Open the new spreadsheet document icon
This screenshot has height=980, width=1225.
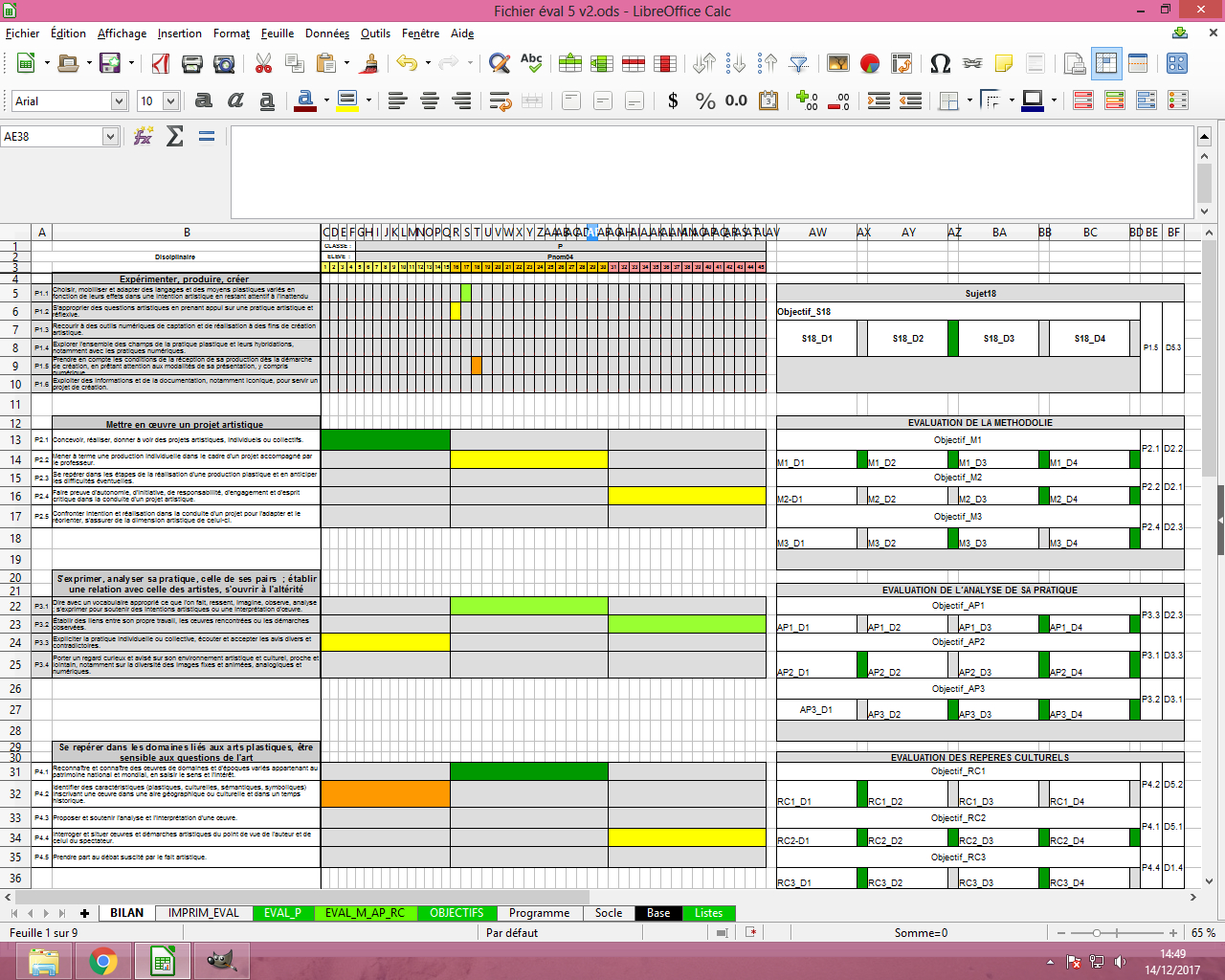click(x=26, y=64)
